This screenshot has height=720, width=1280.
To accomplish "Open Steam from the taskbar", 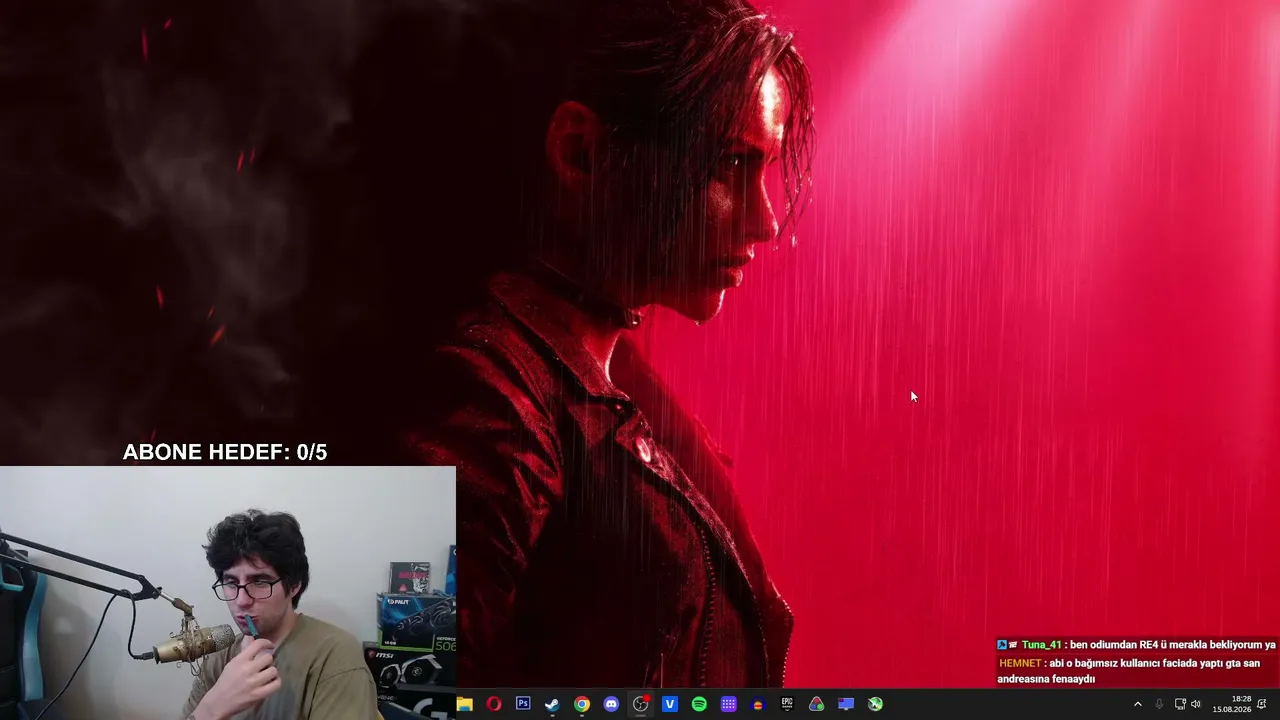I will (552, 704).
